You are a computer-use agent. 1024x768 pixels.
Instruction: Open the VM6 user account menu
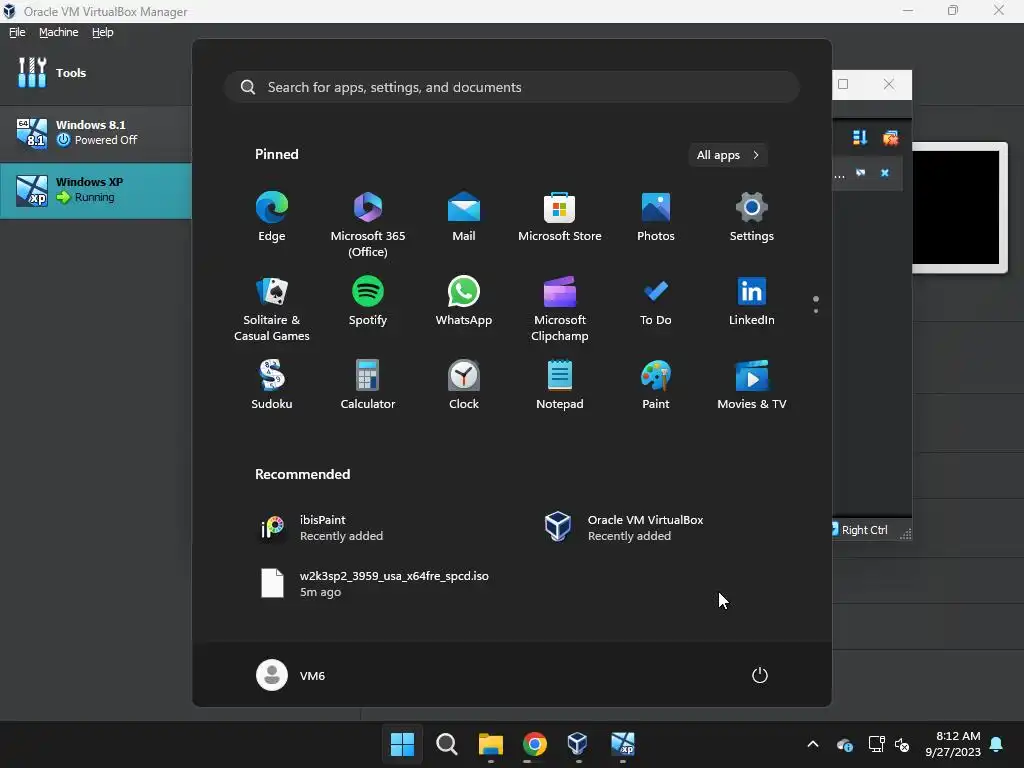point(291,675)
